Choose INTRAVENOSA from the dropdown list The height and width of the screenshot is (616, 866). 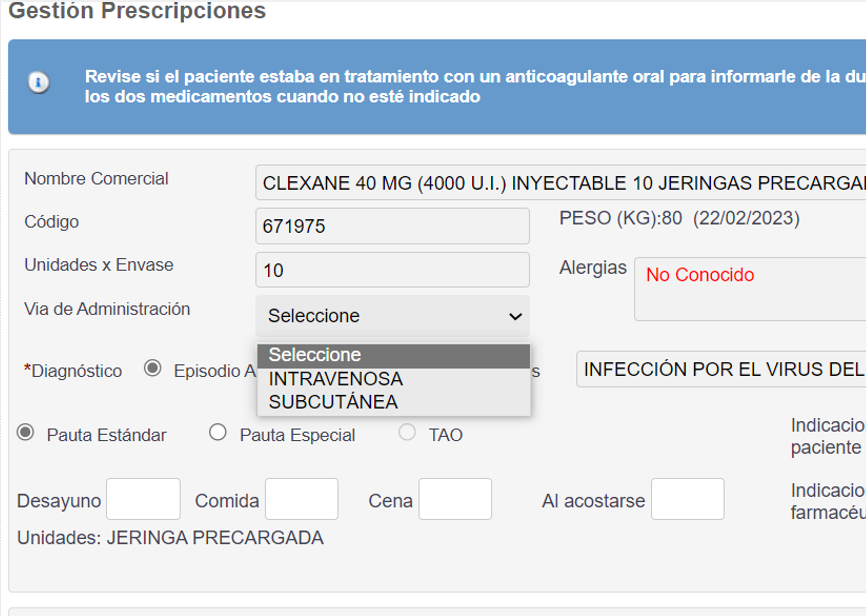pos(336,379)
